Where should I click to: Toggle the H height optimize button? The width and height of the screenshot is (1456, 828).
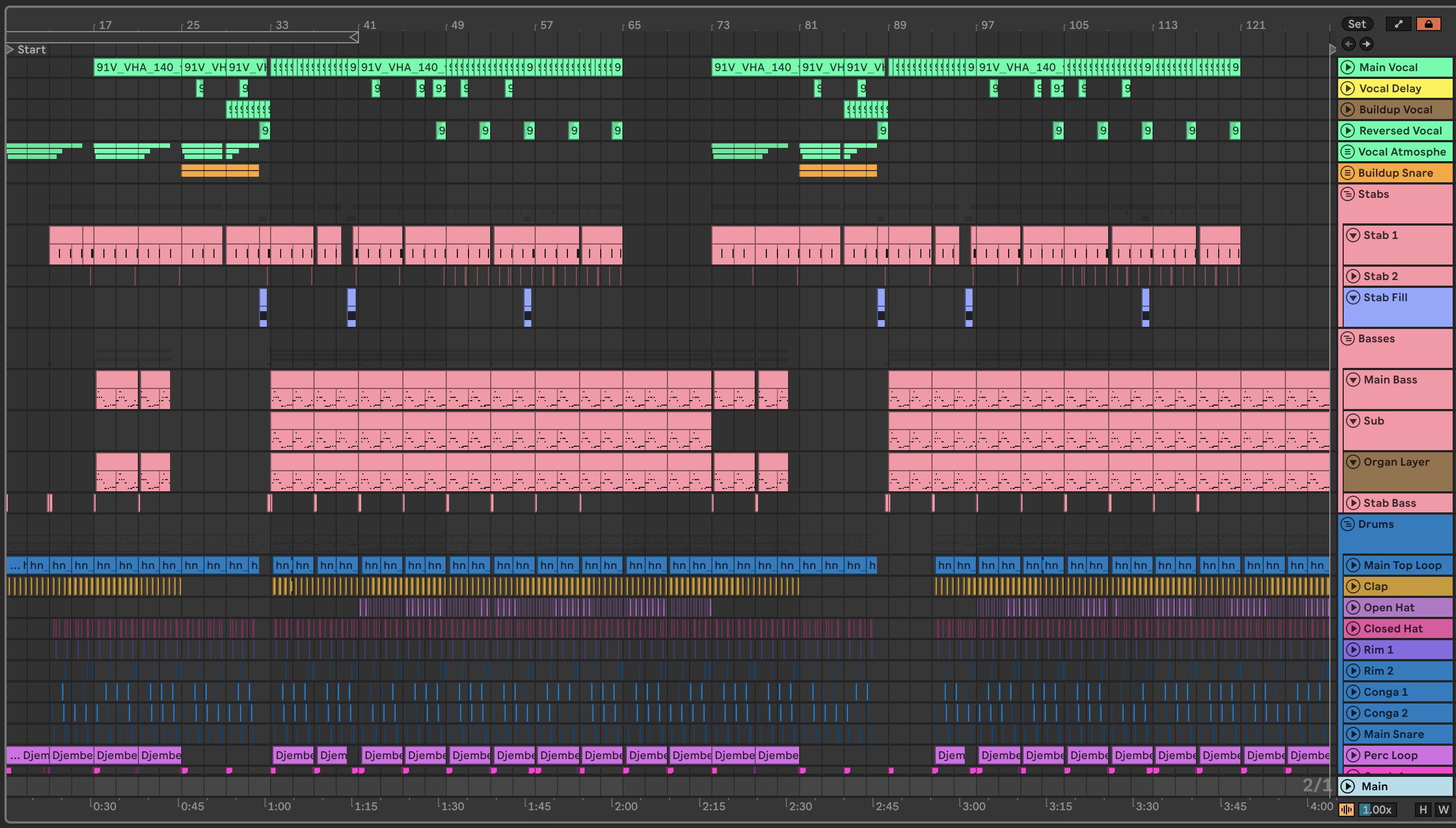point(1423,809)
